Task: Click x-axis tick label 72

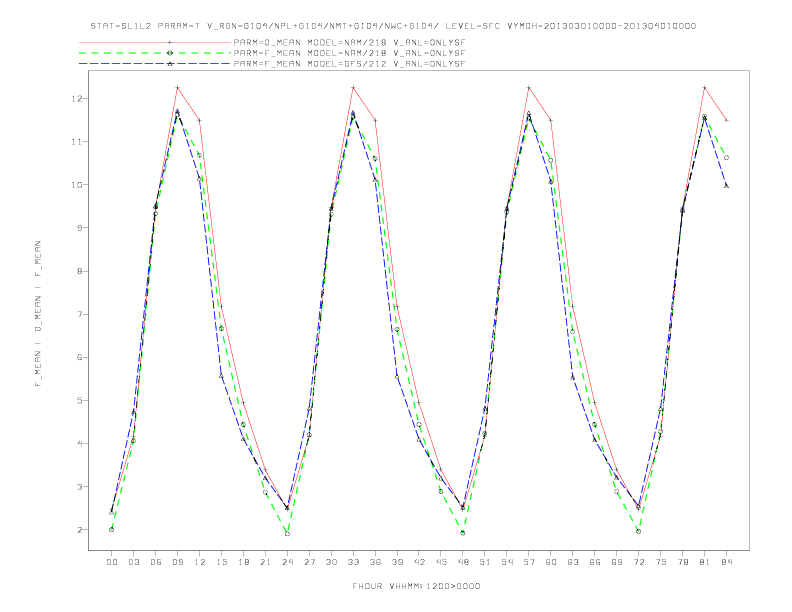Action: 639,562
